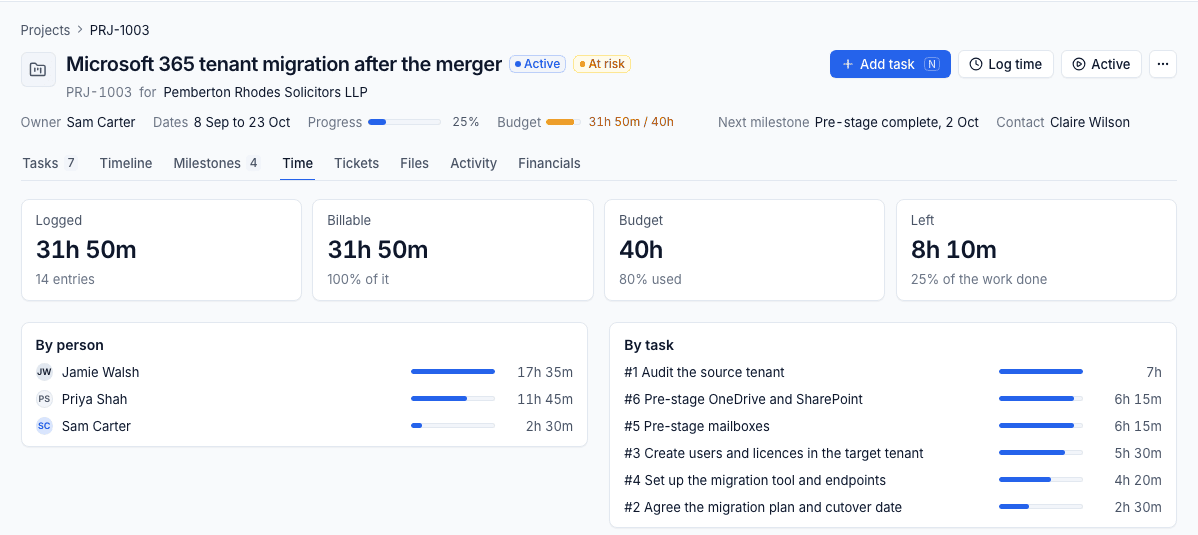
Task: Click the blue Active status badge
Action: point(537,64)
